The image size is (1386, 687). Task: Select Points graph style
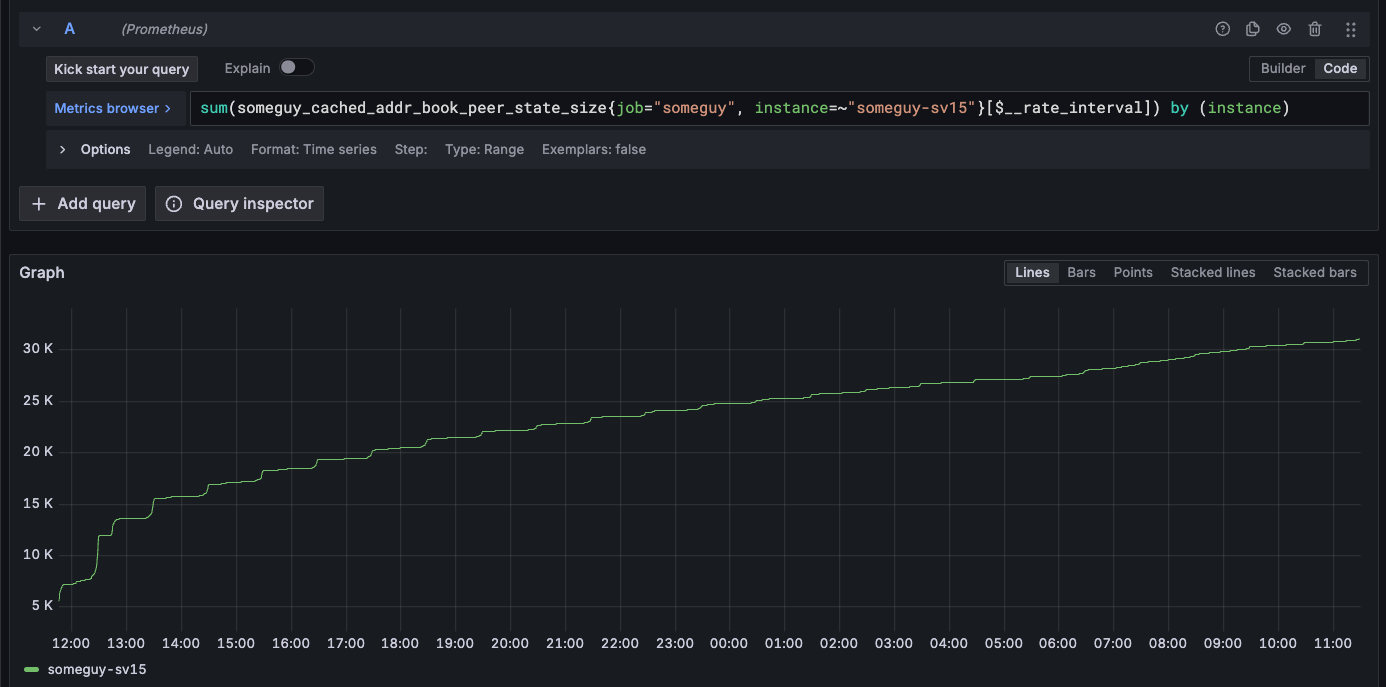pos(1133,272)
